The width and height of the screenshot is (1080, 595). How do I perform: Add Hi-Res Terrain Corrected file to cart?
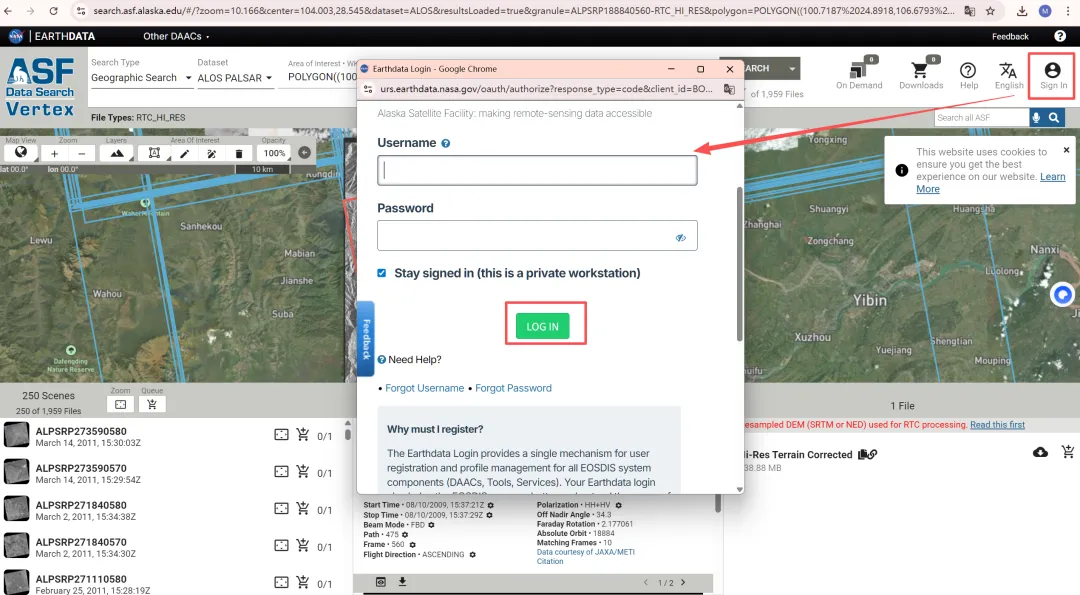[1068, 452]
